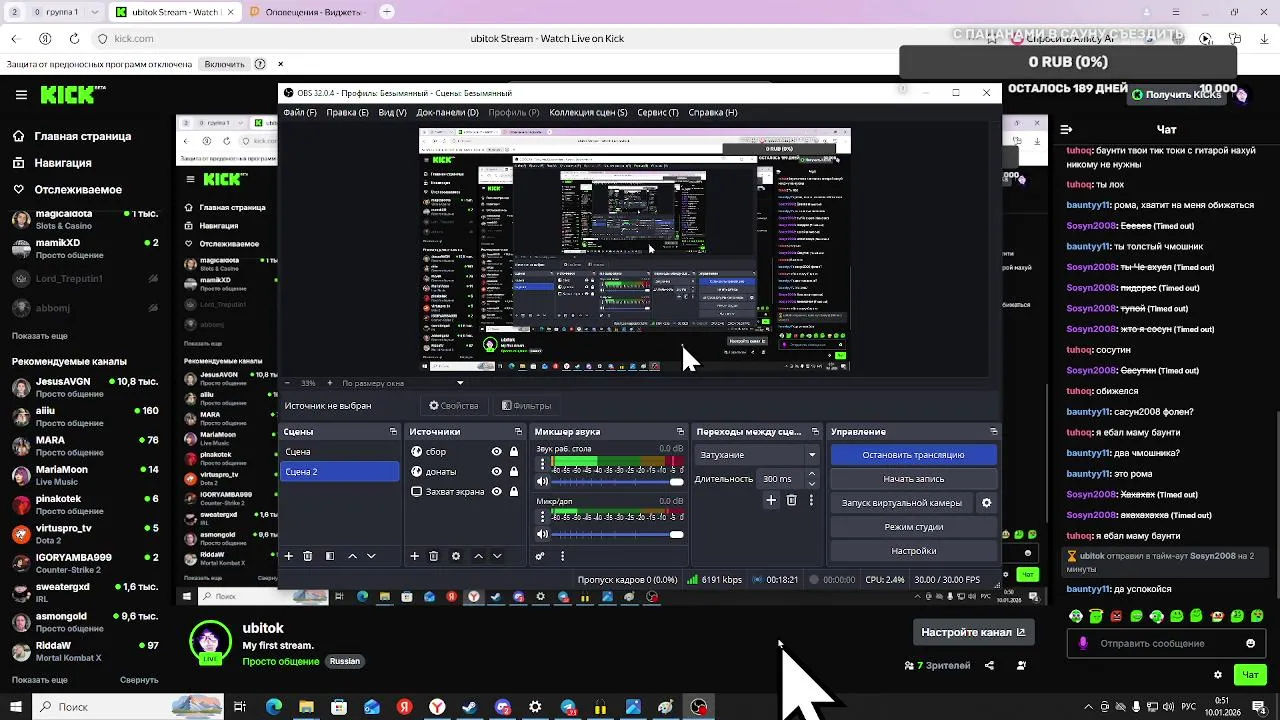Select Сцена in the scenes list

coord(340,452)
